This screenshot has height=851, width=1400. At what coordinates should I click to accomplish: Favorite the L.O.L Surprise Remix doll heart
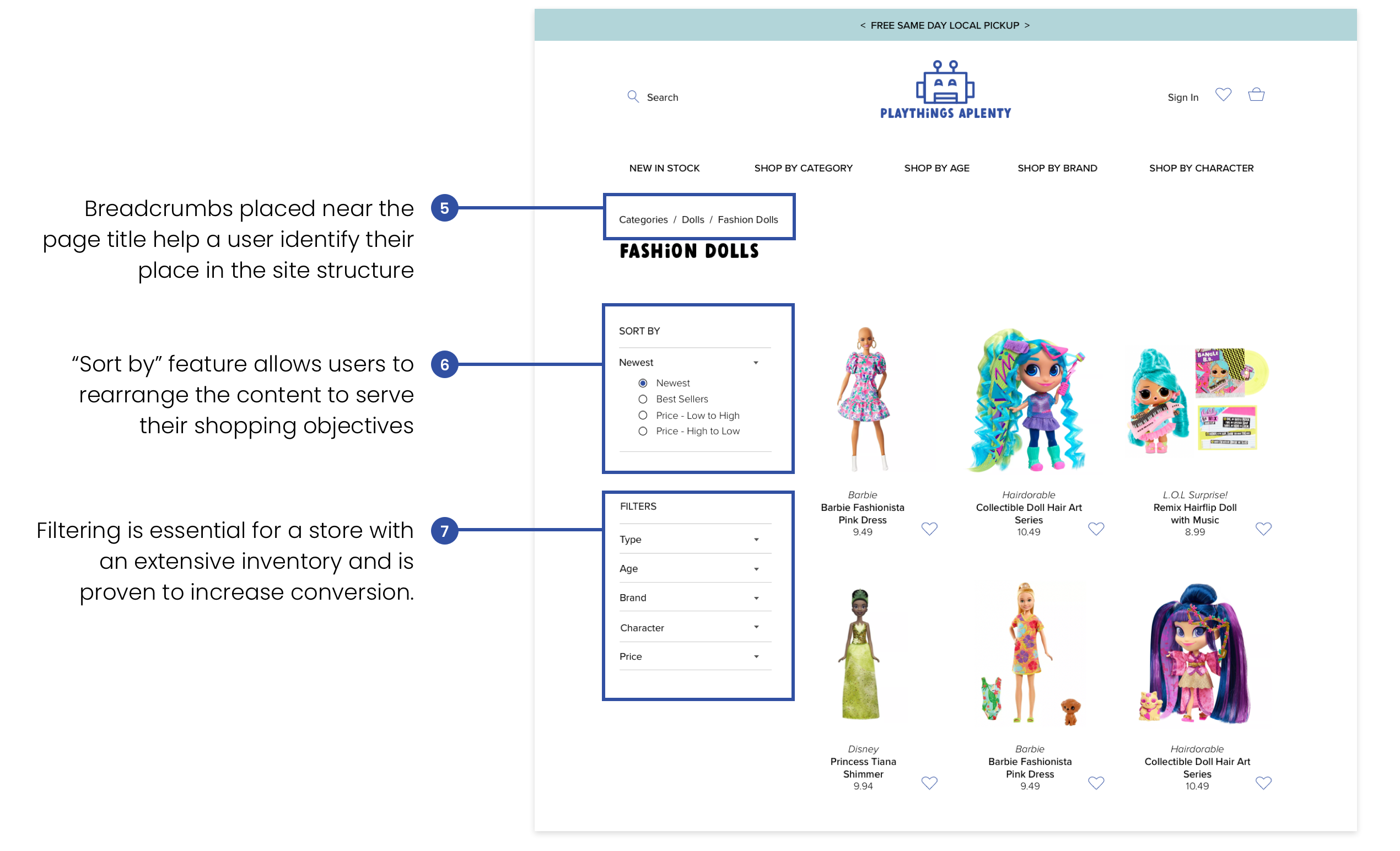(1263, 529)
